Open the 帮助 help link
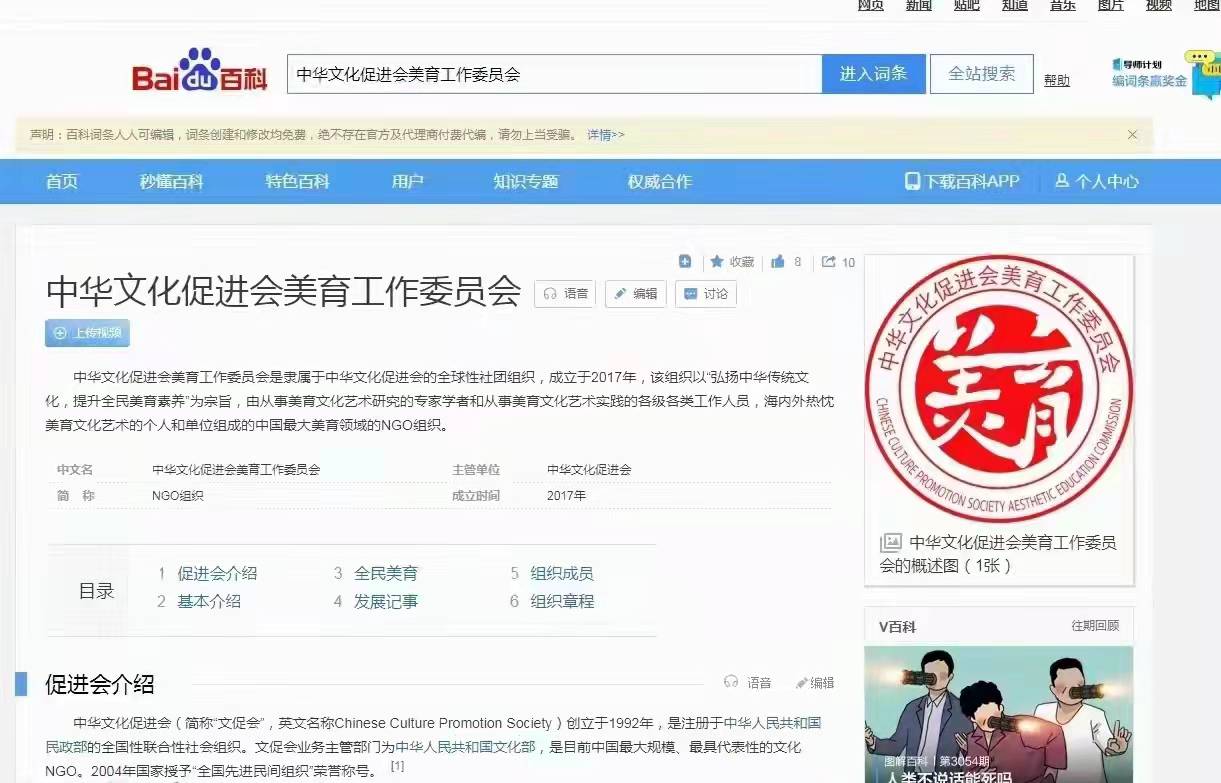Screen dimensions: 1221x783 tap(1057, 81)
